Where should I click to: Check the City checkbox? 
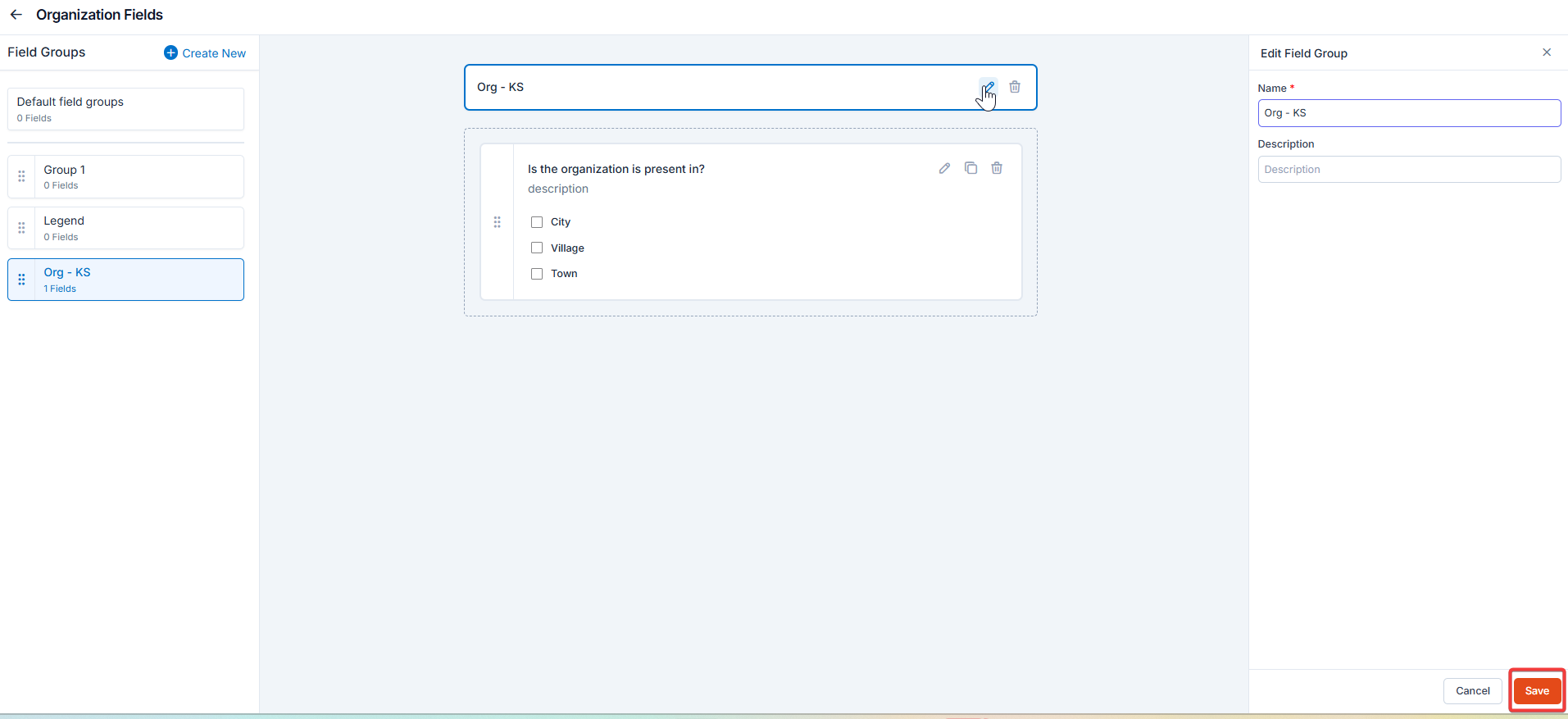coord(537,222)
